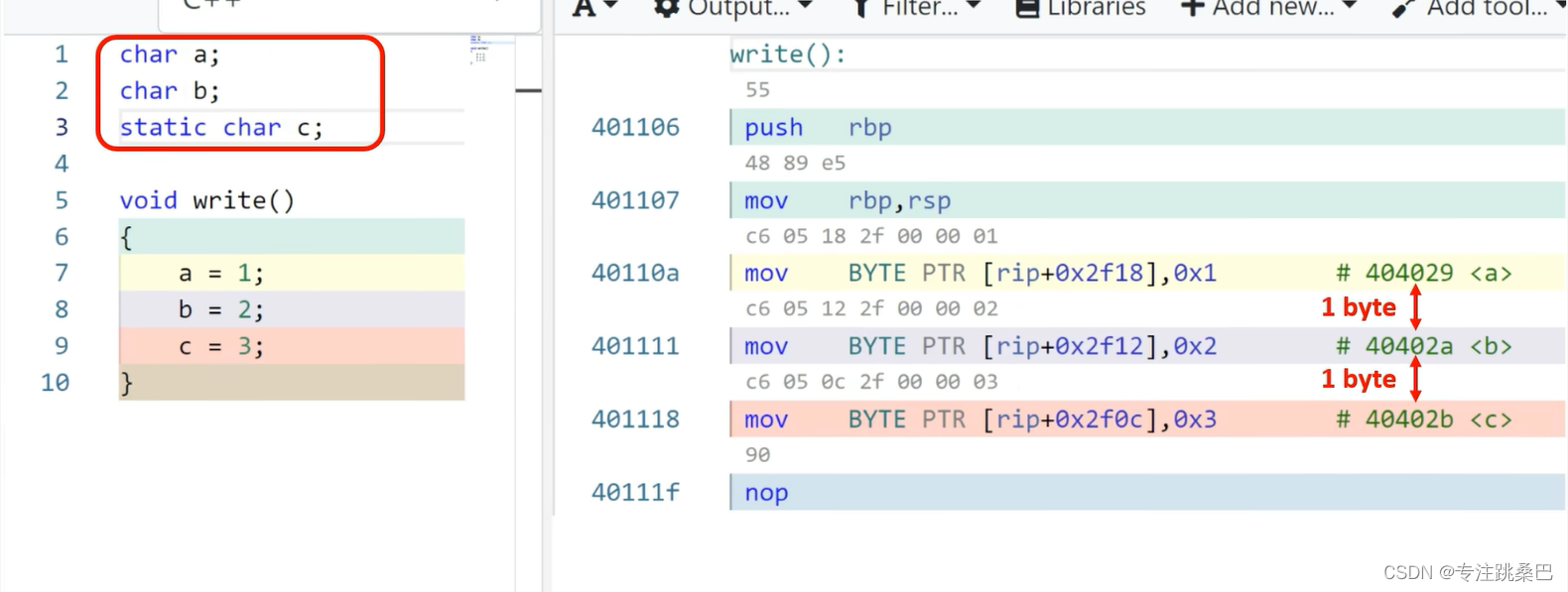The image size is (1568, 592).
Task: Click the Add tool text label
Action: click(1486, 8)
